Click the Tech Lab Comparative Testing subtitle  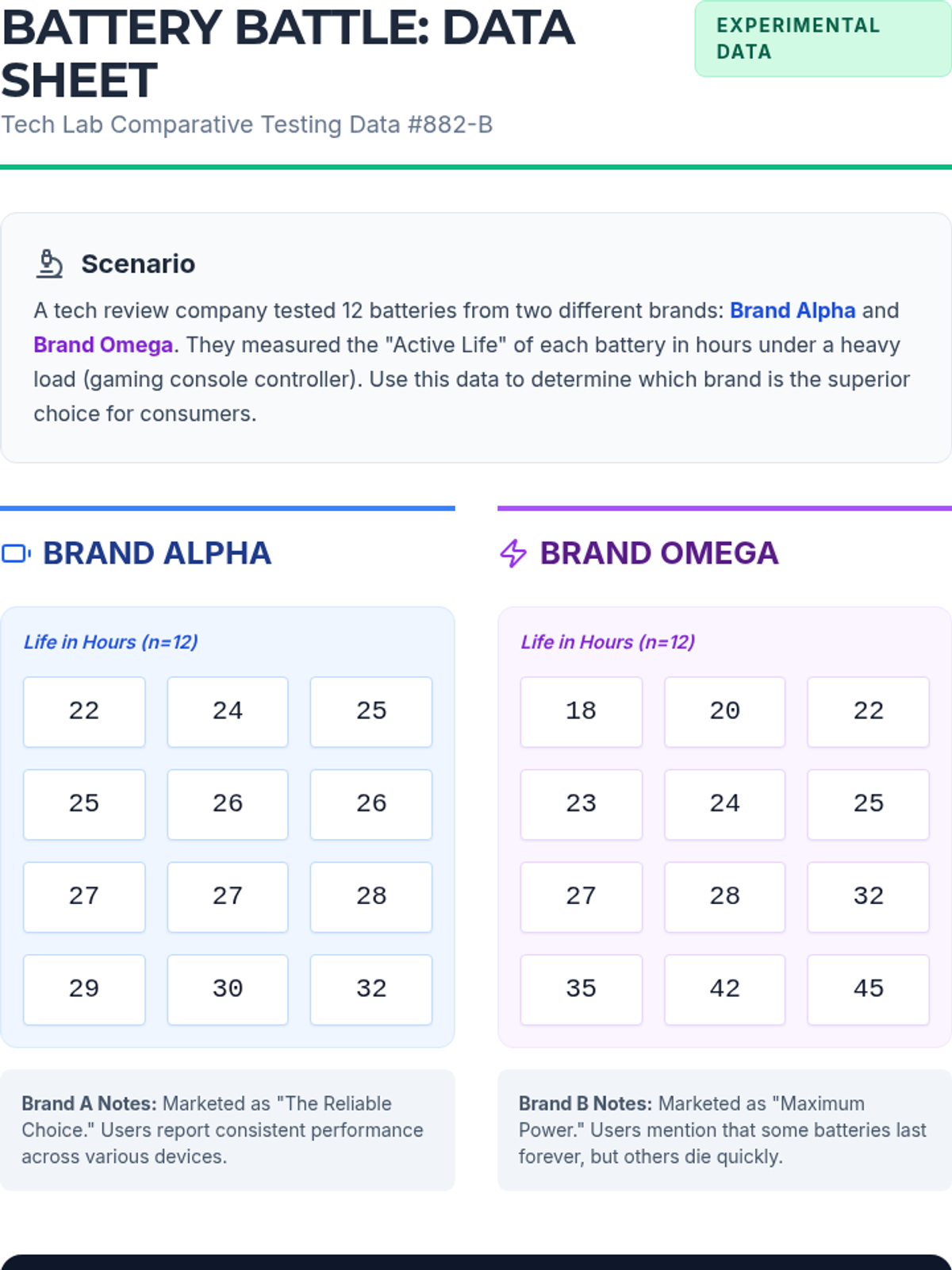click(x=247, y=125)
